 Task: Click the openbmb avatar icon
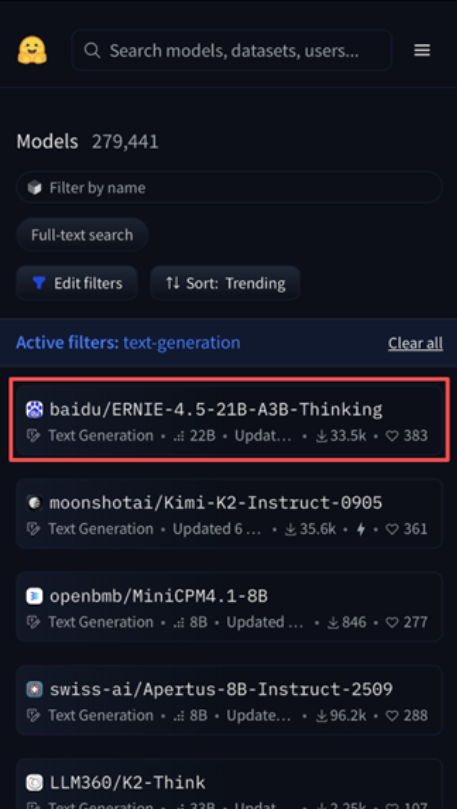coord(35,596)
